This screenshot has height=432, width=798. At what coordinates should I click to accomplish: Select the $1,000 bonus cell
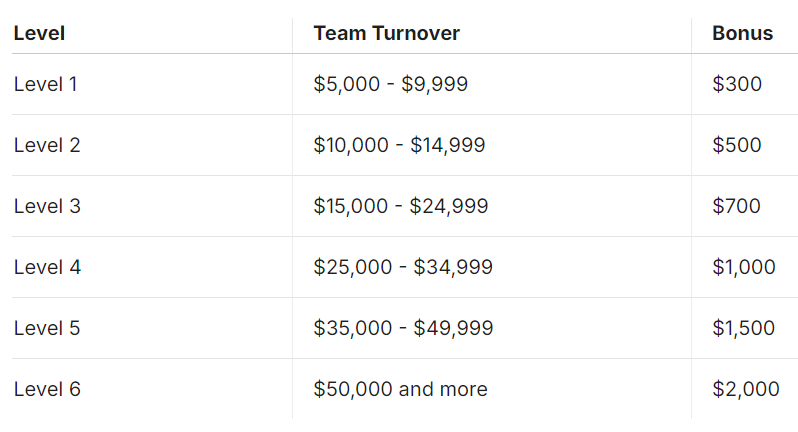[744, 267]
